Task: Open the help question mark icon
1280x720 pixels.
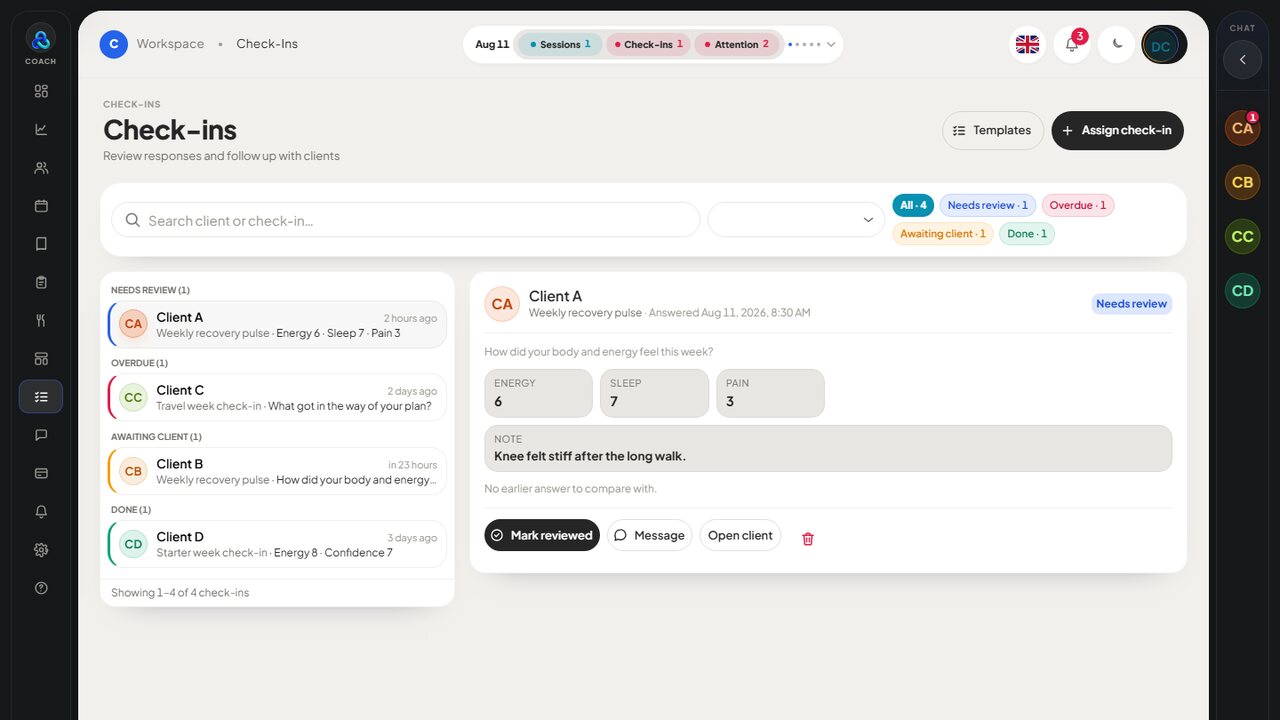Action: (x=41, y=588)
